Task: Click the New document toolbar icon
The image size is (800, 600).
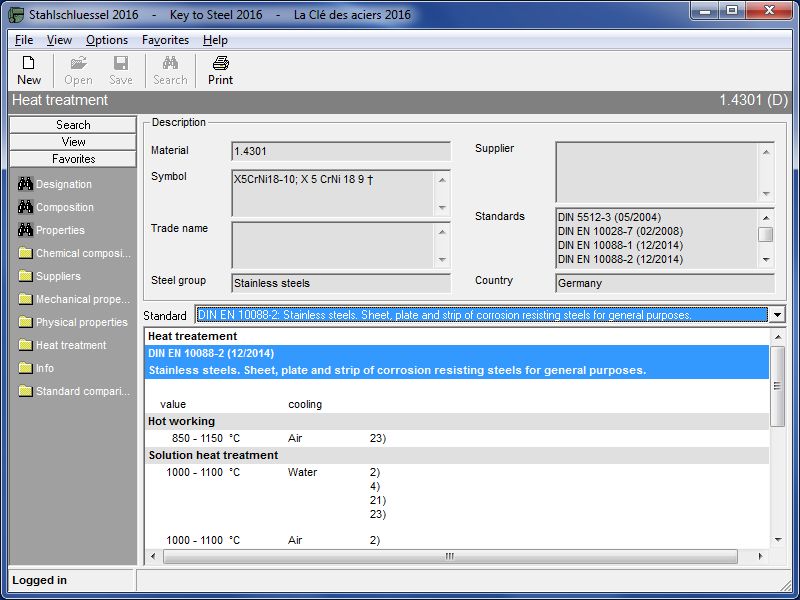Action: (x=29, y=63)
